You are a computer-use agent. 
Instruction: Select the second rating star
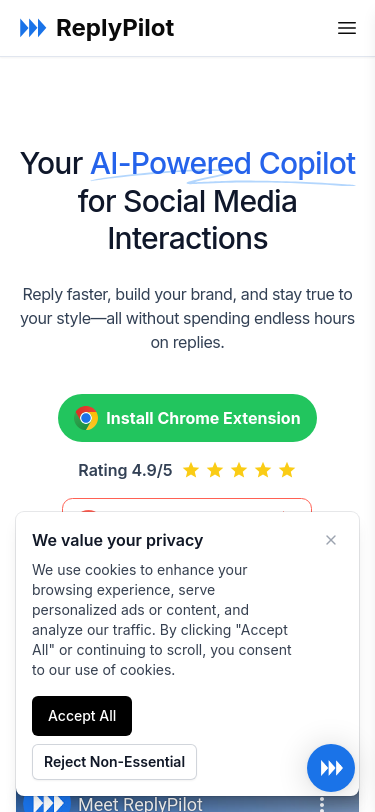215,470
